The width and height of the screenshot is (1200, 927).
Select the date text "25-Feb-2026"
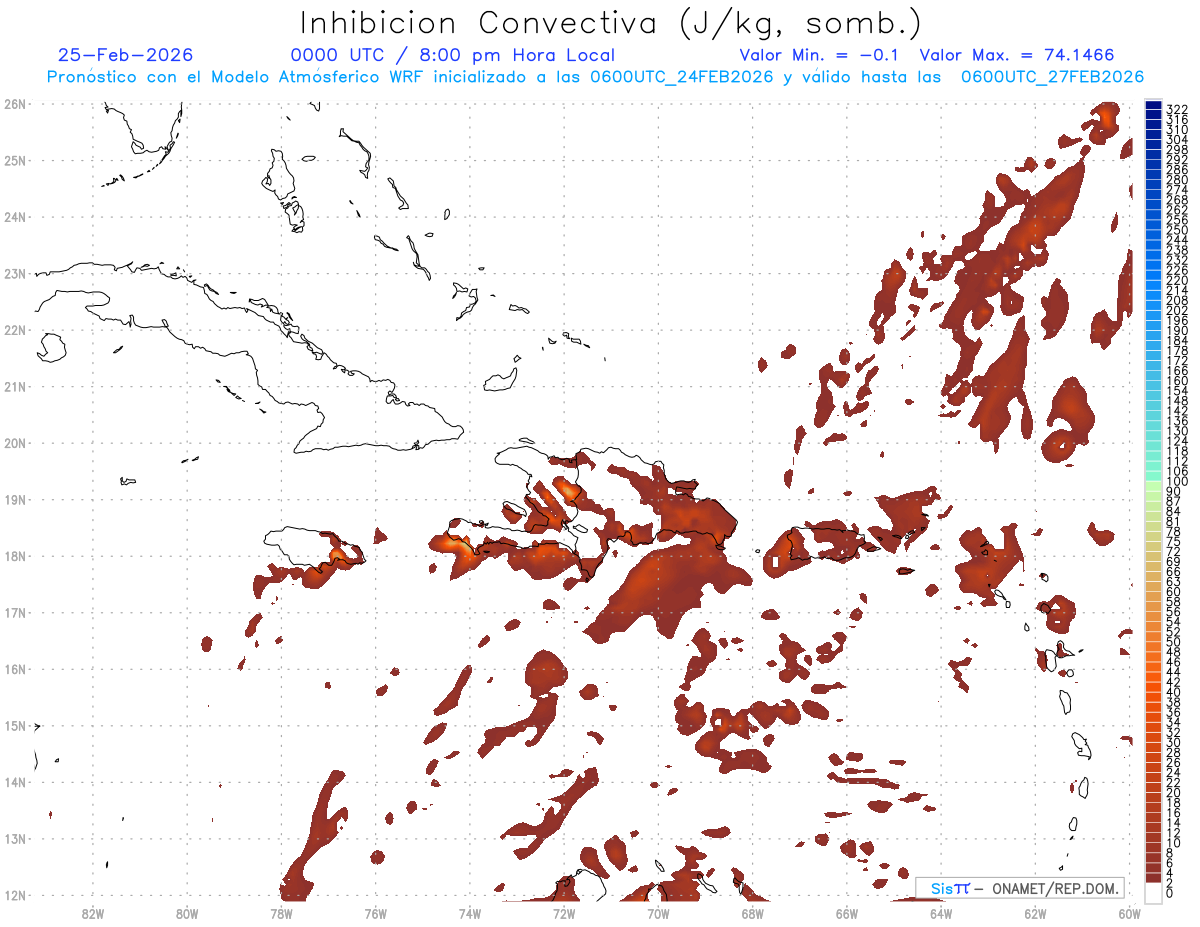[126, 55]
